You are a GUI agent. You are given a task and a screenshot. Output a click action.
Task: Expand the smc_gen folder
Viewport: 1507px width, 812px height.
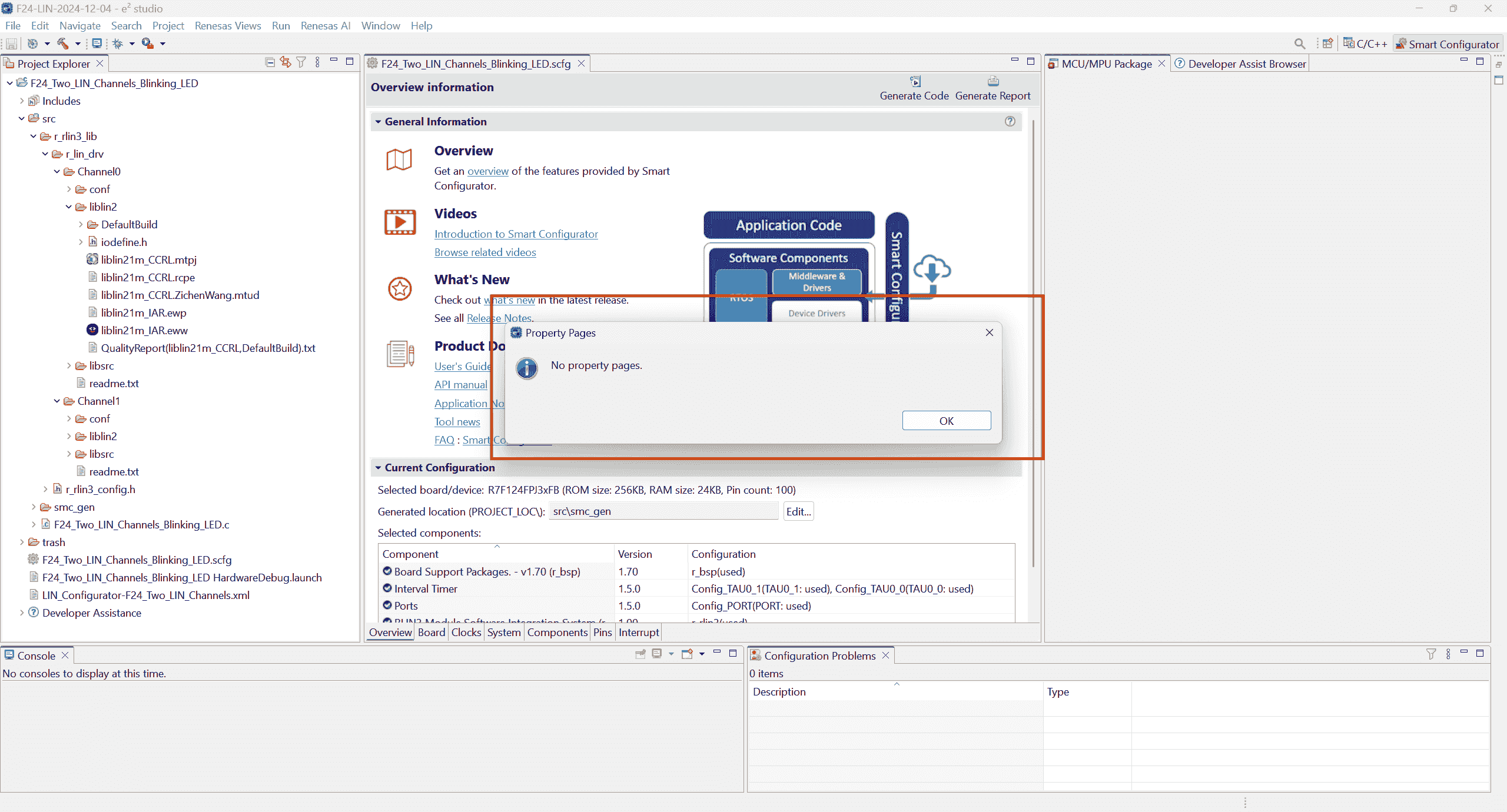click(x=34, y=507)
